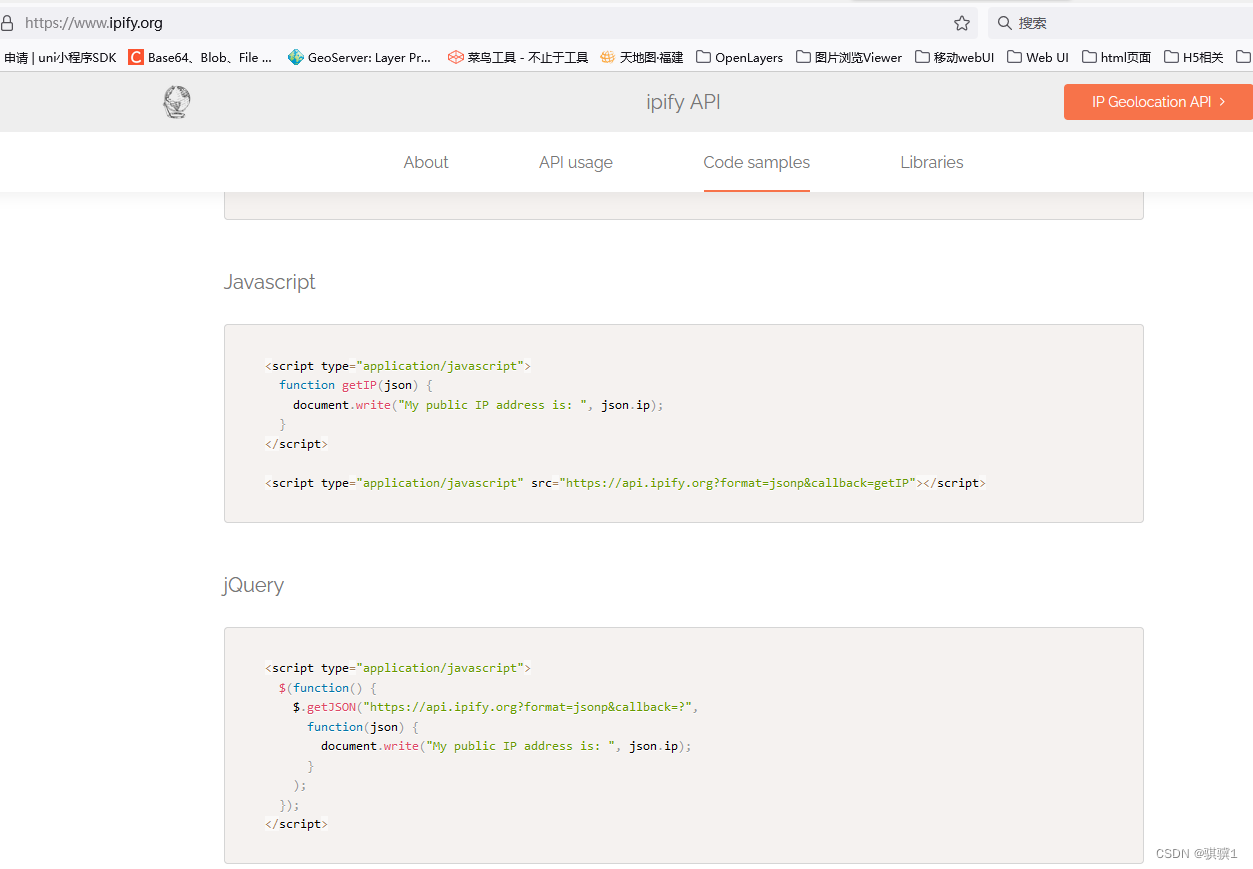
Task: Click the Javascript heading
Action: click(270, 282)
